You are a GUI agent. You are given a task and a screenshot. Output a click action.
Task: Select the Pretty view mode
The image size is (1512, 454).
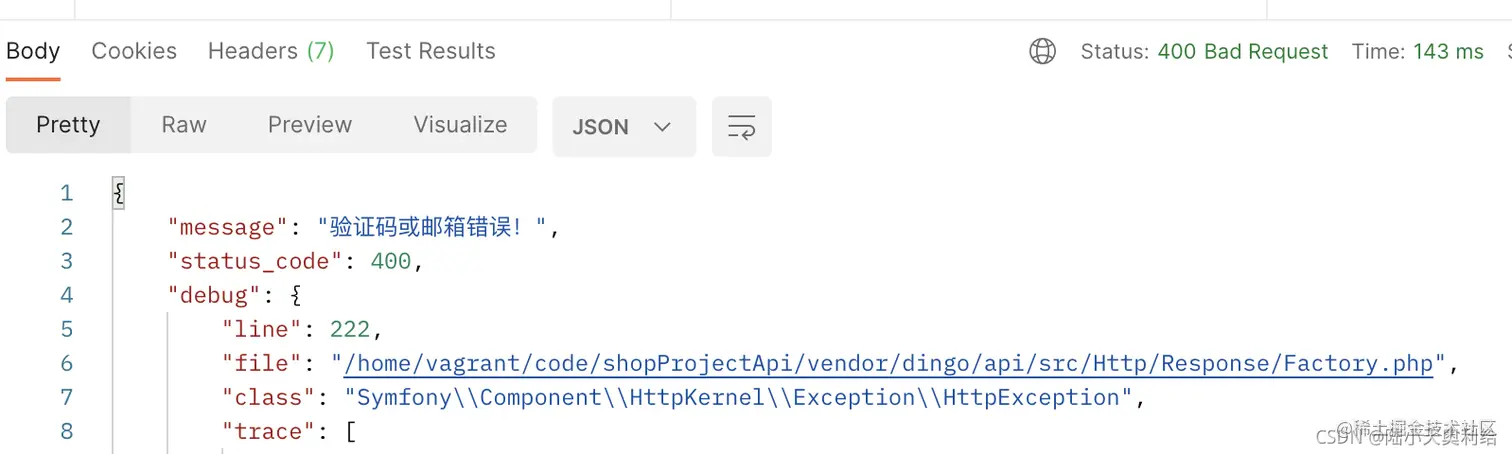click(x=68, y=125)
